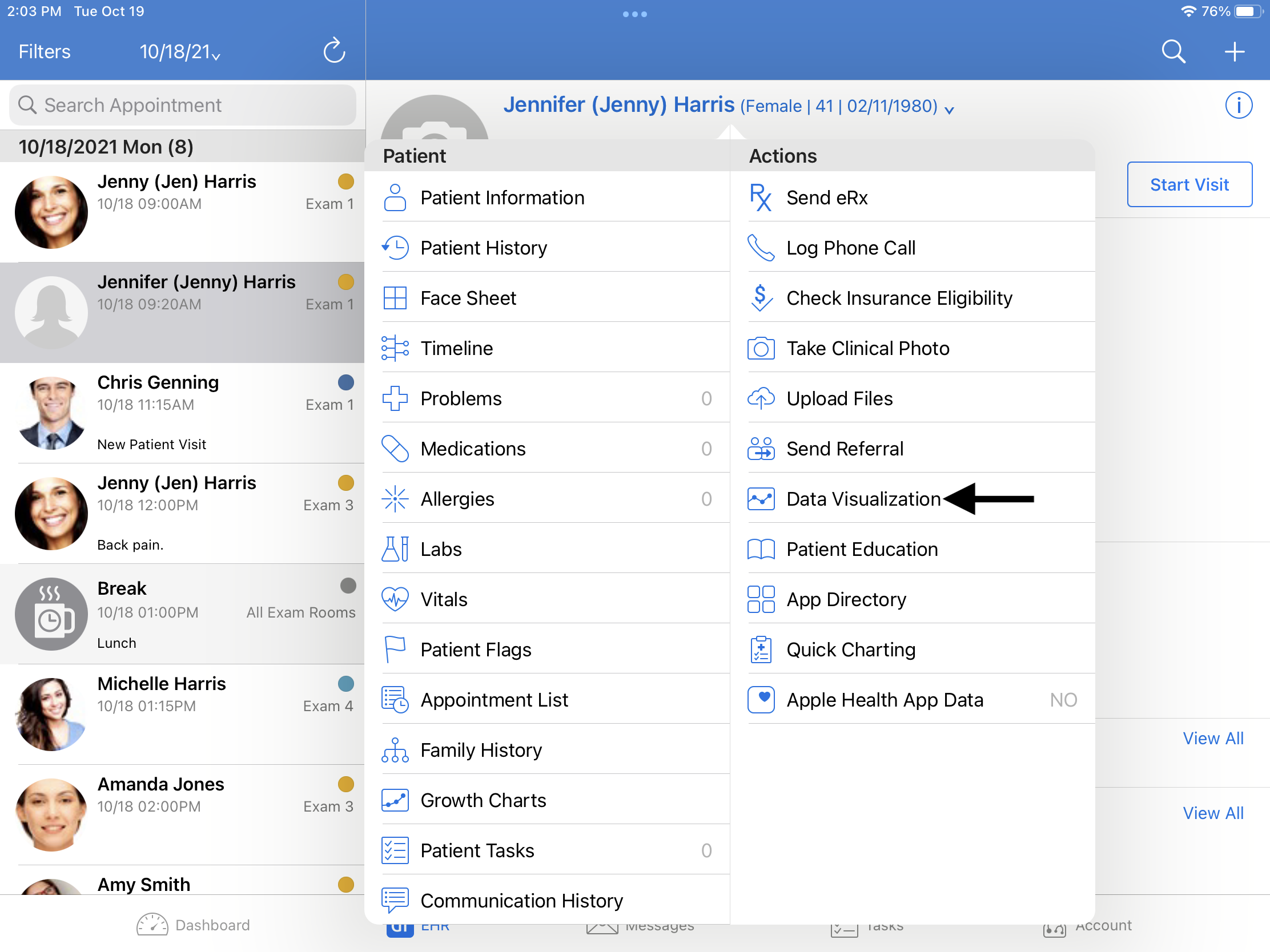Tap the Upload Files cloud icon
This screenshot has height=952, width=1270.
(x=761, y=398)
